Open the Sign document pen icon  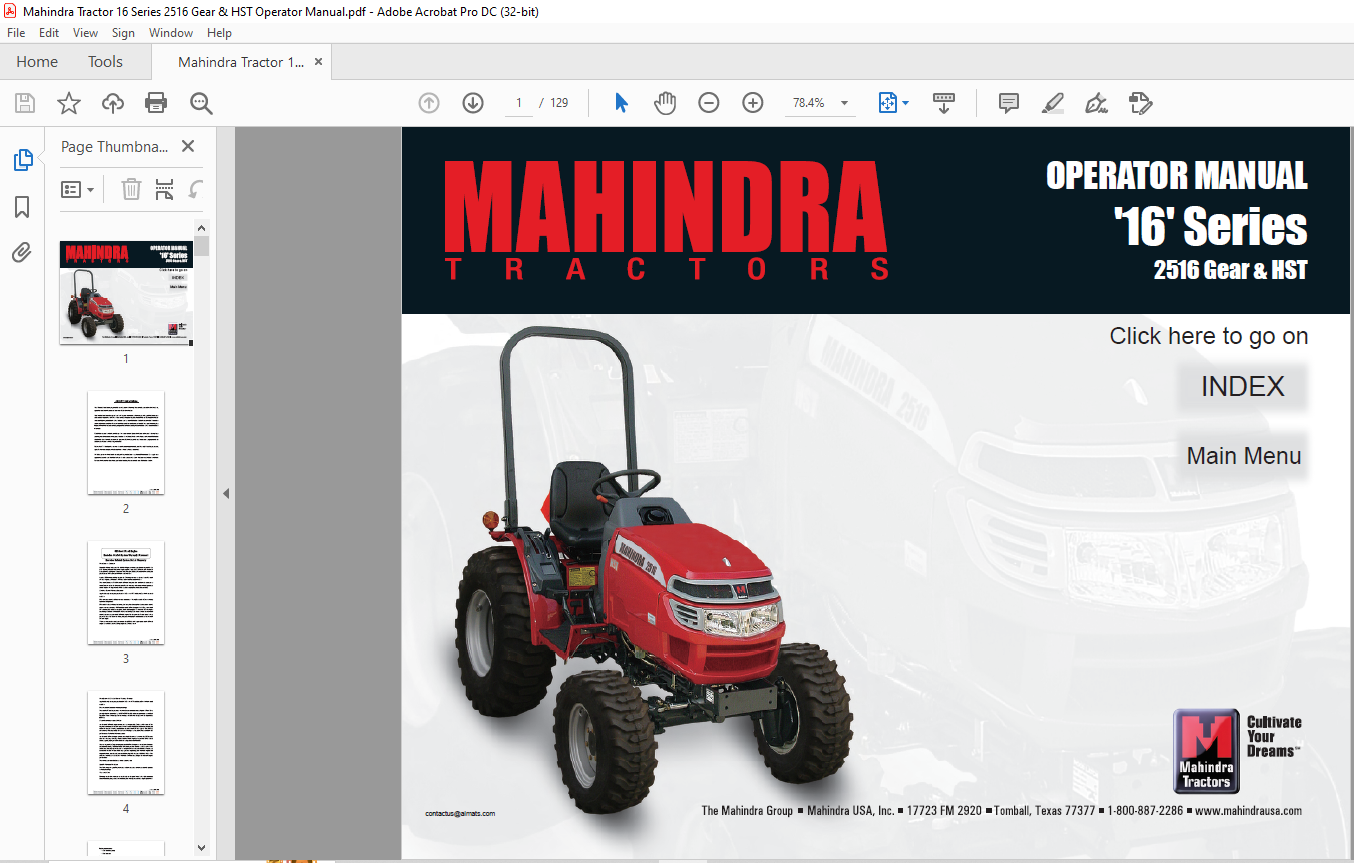(x=1097, y=103)
